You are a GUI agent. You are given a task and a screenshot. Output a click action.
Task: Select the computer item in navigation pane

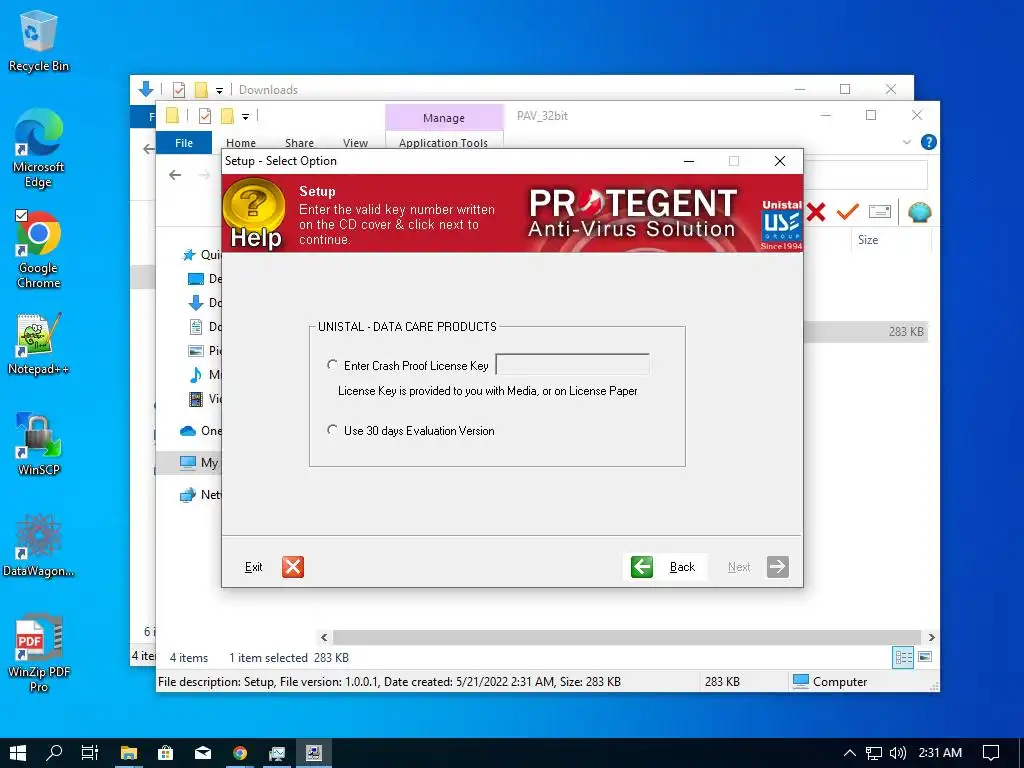click(187, 462)
